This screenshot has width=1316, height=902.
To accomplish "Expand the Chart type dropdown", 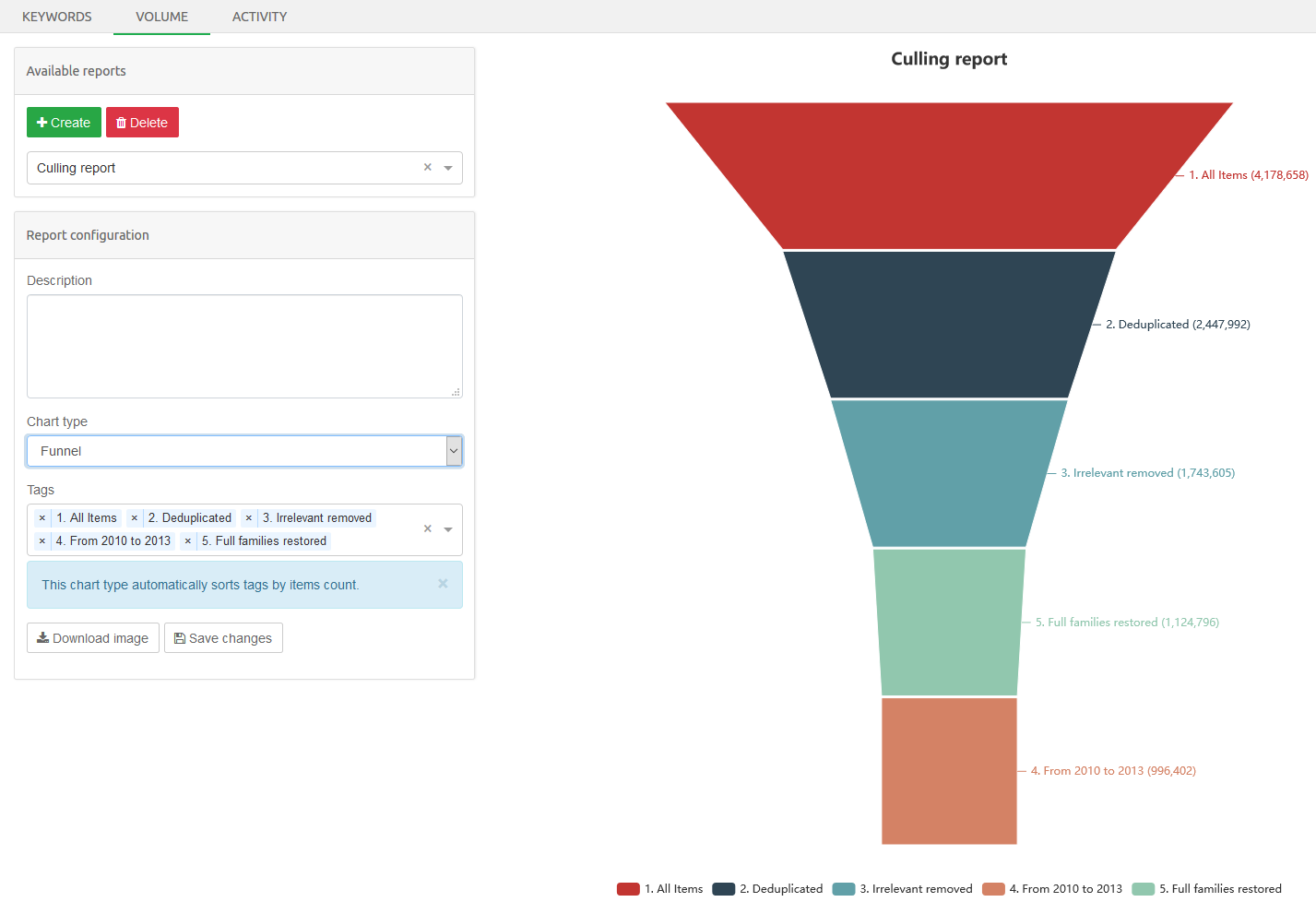I will point(453,451).
